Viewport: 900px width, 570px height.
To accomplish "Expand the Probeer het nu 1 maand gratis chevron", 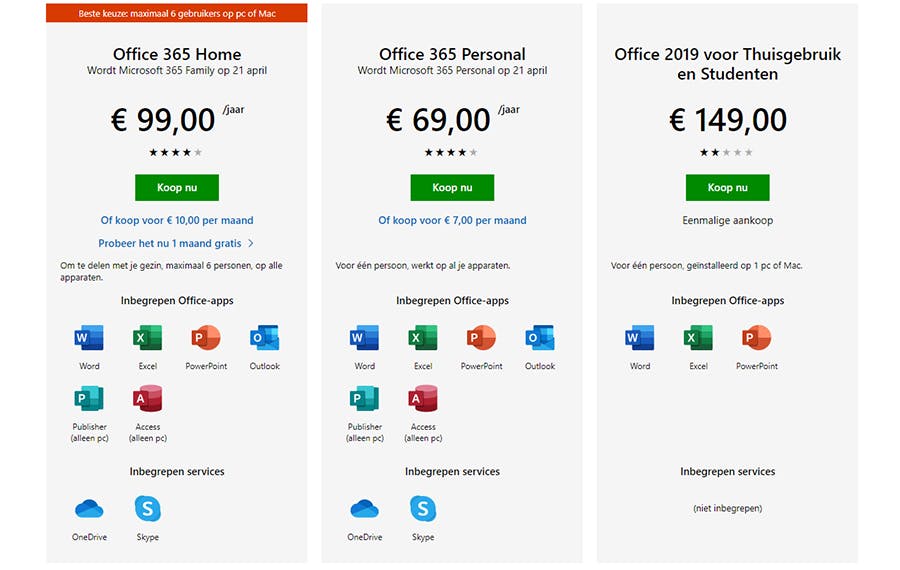I will (251, 243).
